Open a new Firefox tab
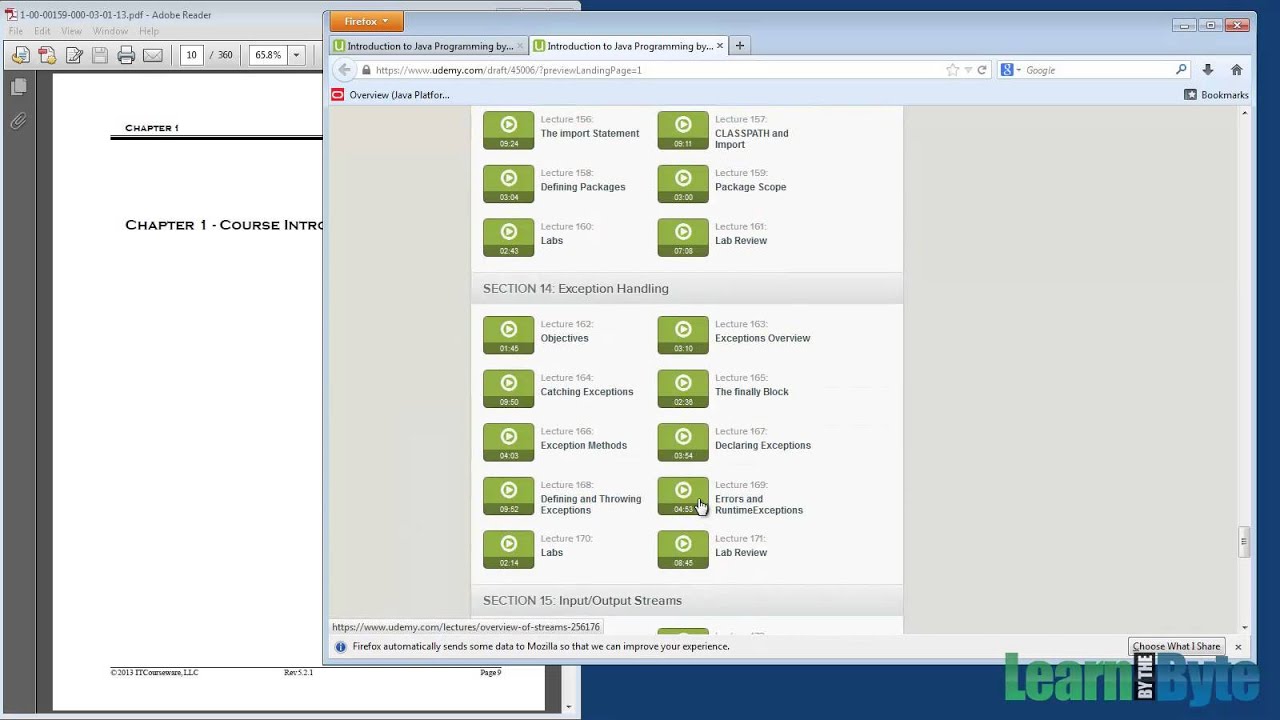Image resolution: width=1280 pixels, height=720 pixels. 740,45
